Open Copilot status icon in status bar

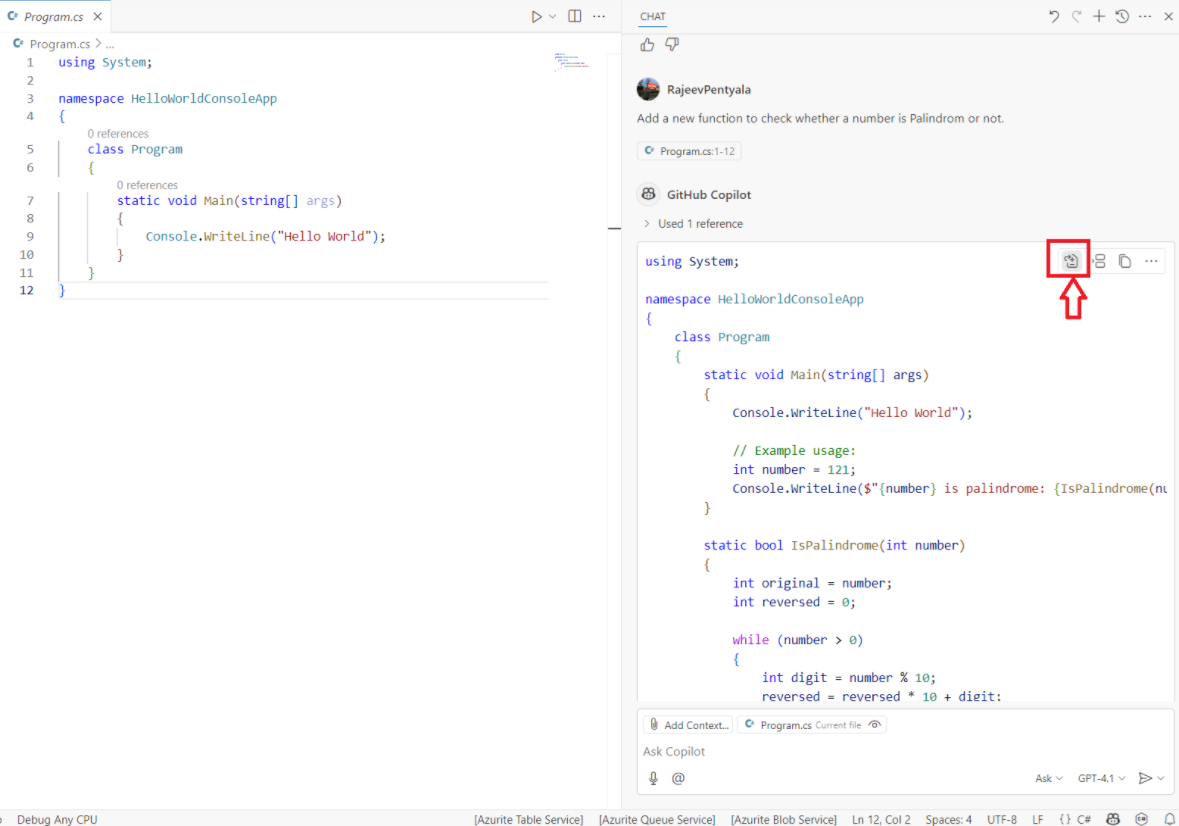coord(1112,819)
